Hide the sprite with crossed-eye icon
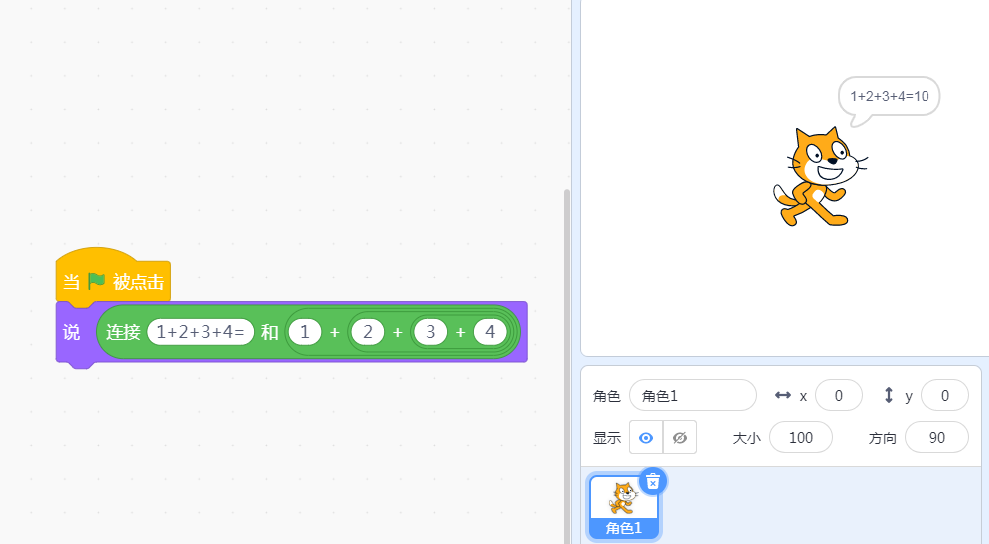This screenshot has height=544, width=989. (x=680, y=437)
